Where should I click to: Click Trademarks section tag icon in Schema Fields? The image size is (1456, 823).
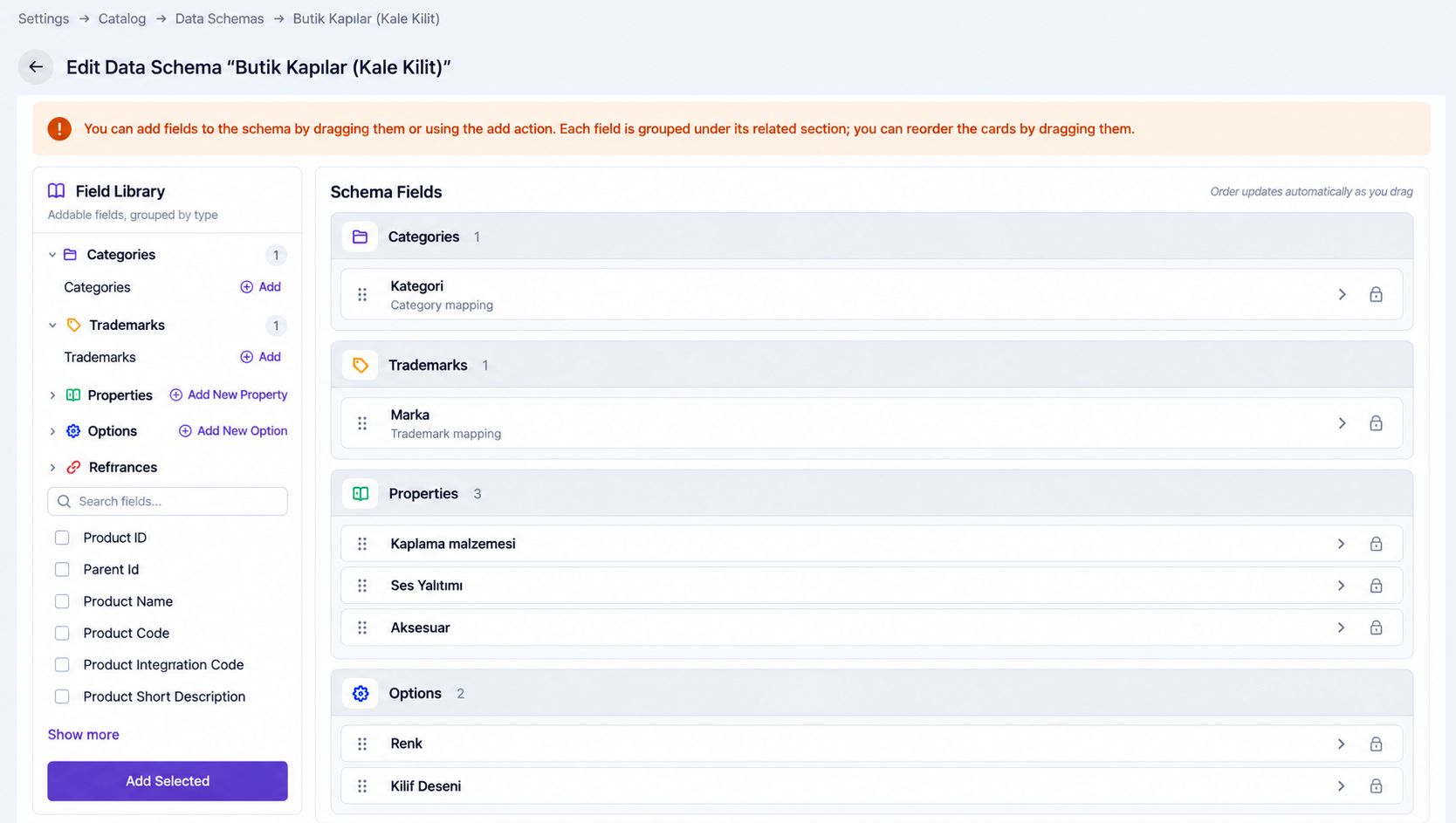click(x=360, y=365)
